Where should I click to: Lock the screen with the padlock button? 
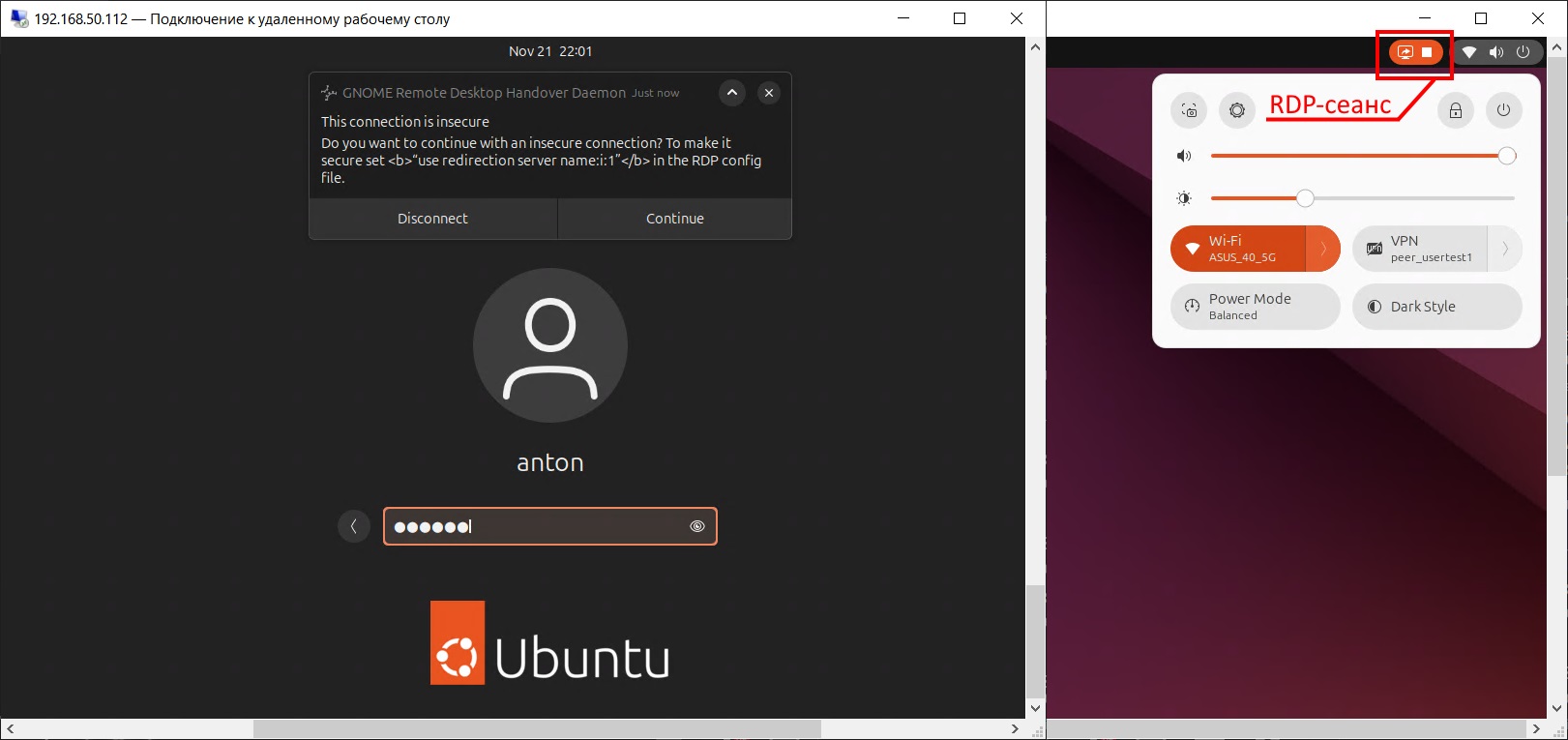coord(1455,110)
